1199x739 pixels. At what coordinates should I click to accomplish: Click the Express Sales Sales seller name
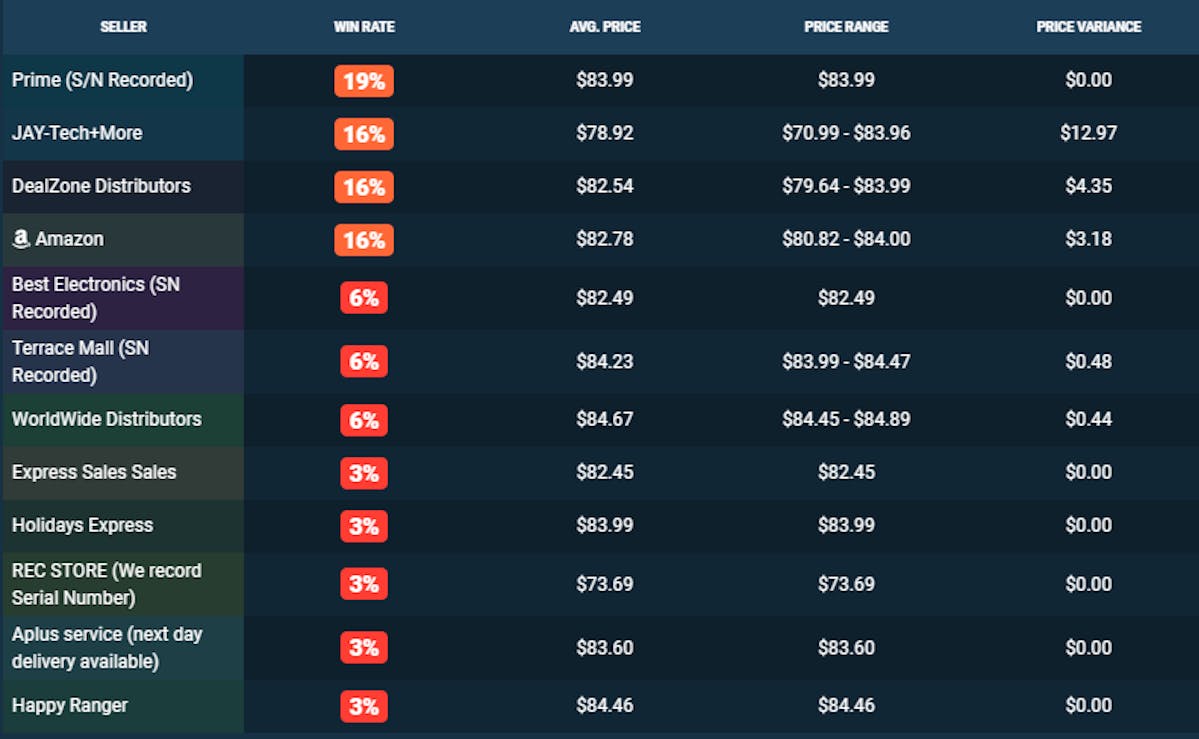[94, 472]
